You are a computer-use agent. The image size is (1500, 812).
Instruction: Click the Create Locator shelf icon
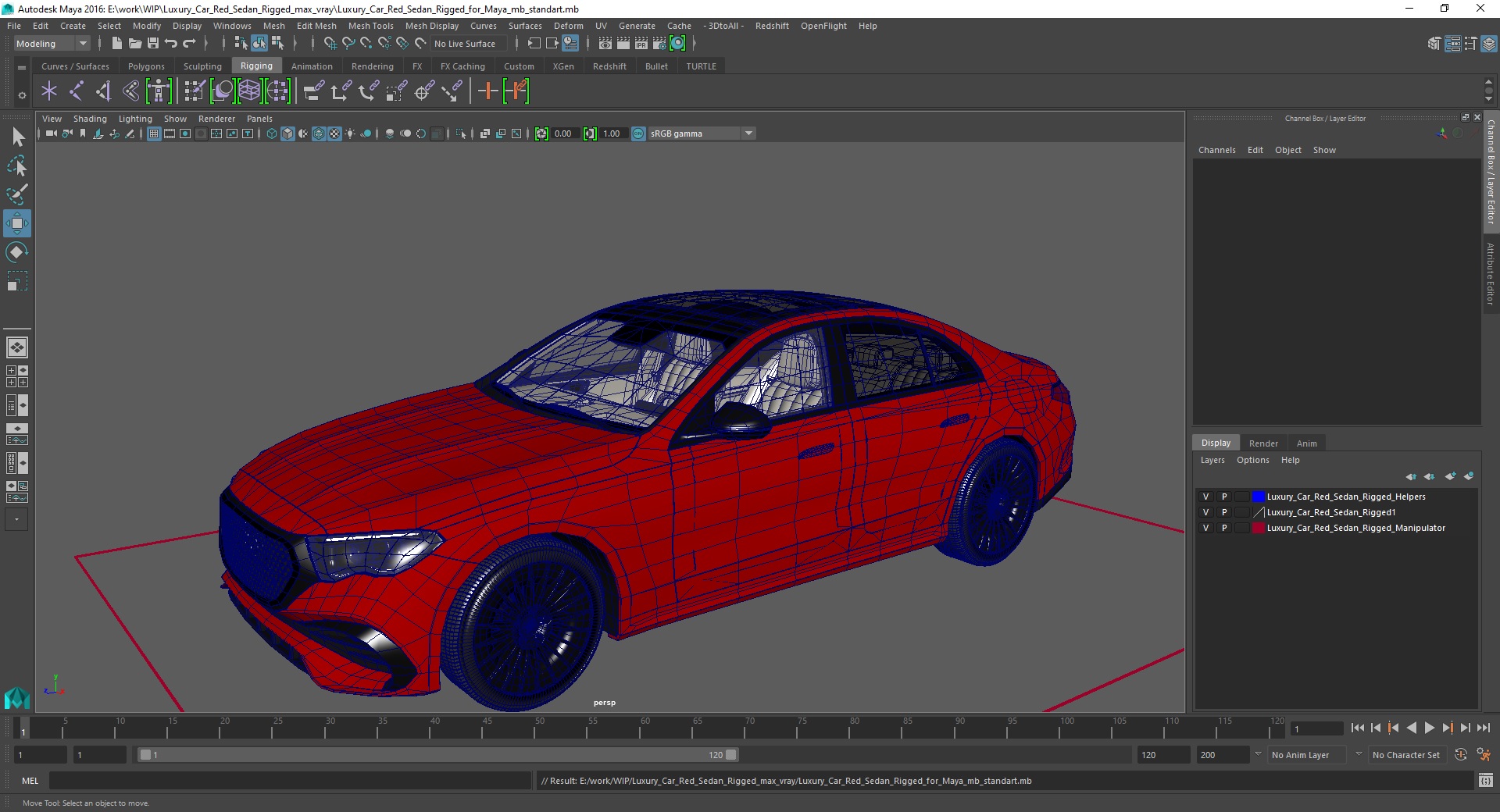[49, 91]
